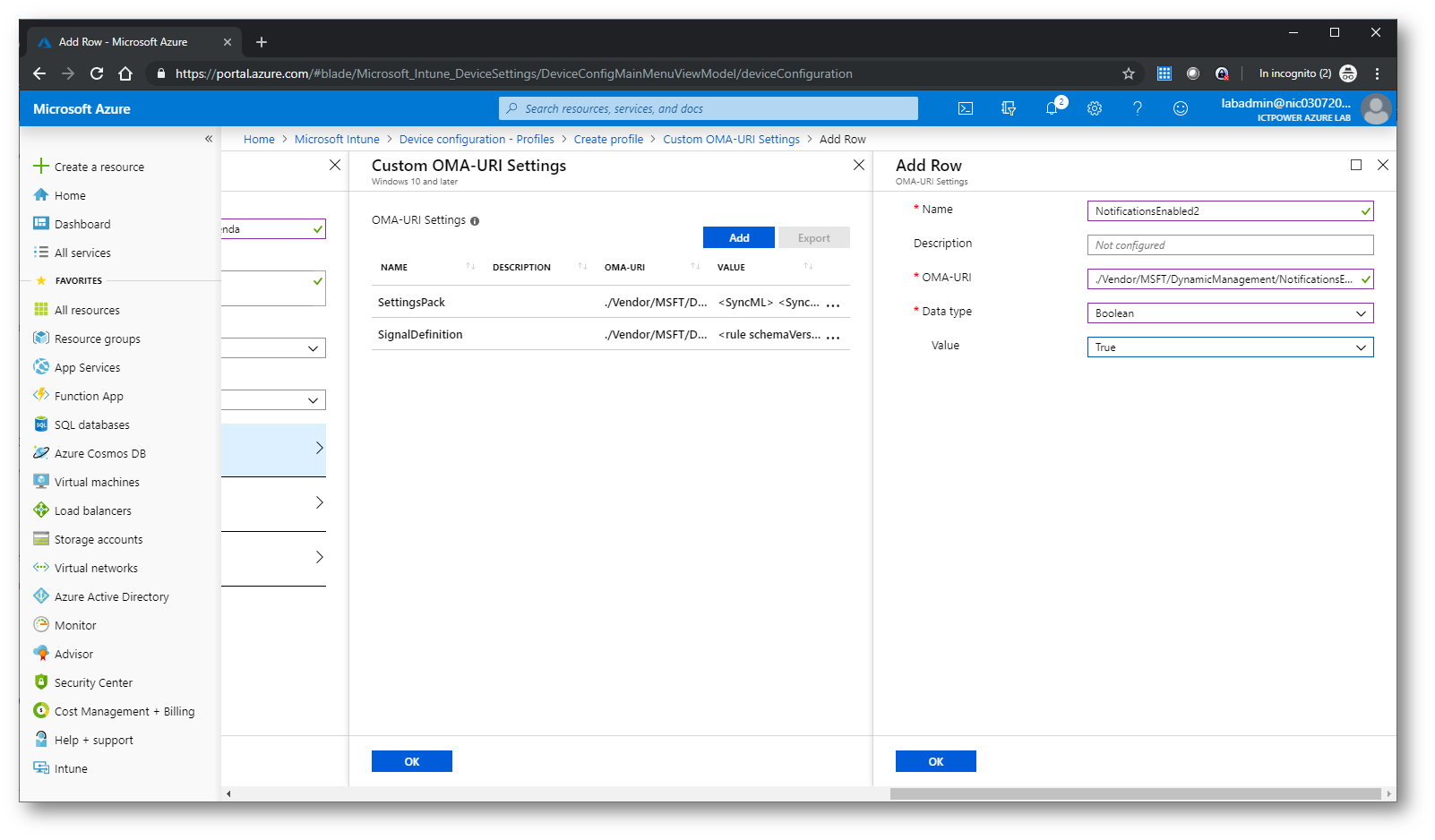Open Azure Cloud Shell icon
This screenshot has width=1435, height=840.
coord(966,108)
